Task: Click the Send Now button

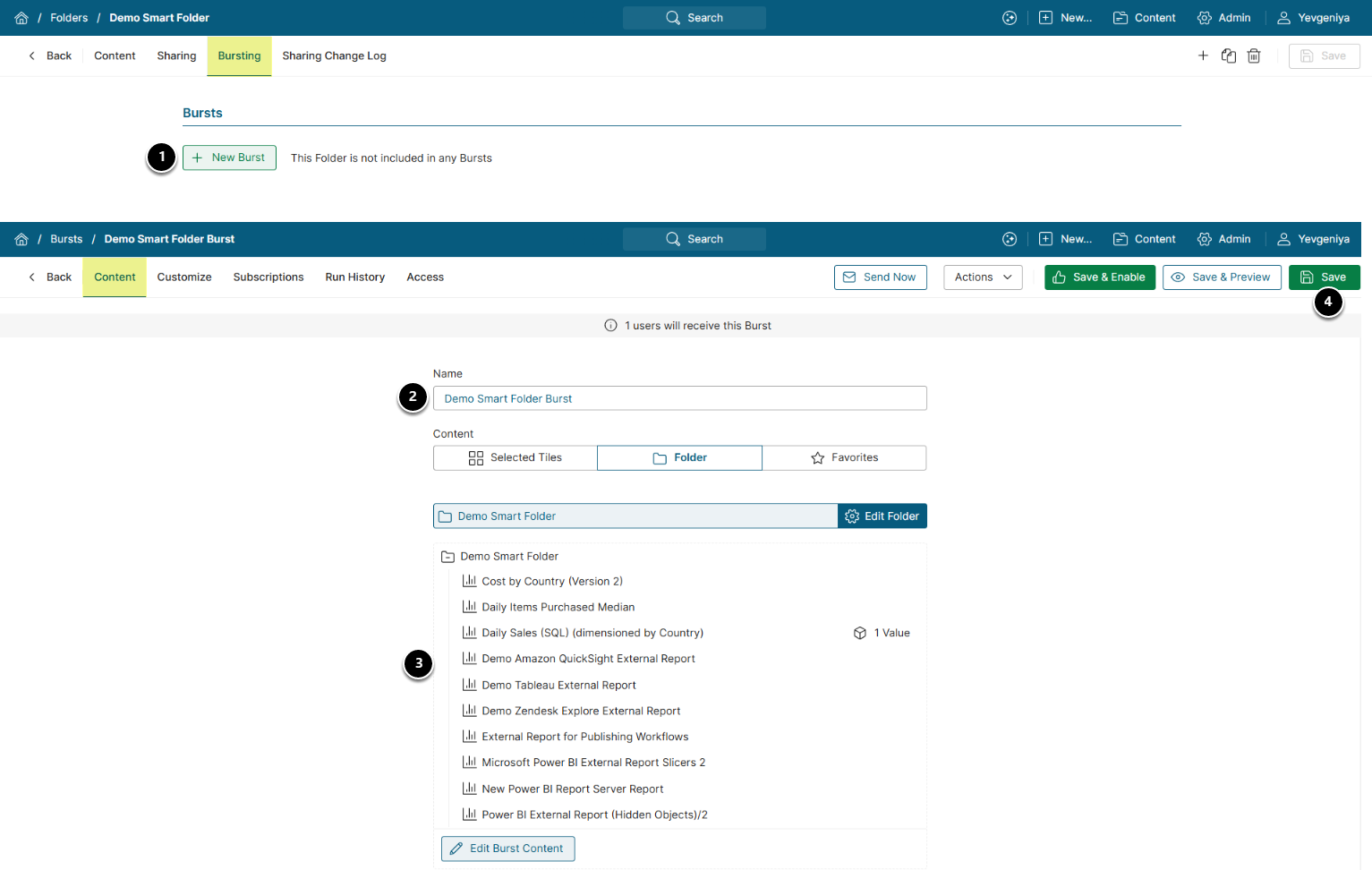Action: [x=881, y=277]
